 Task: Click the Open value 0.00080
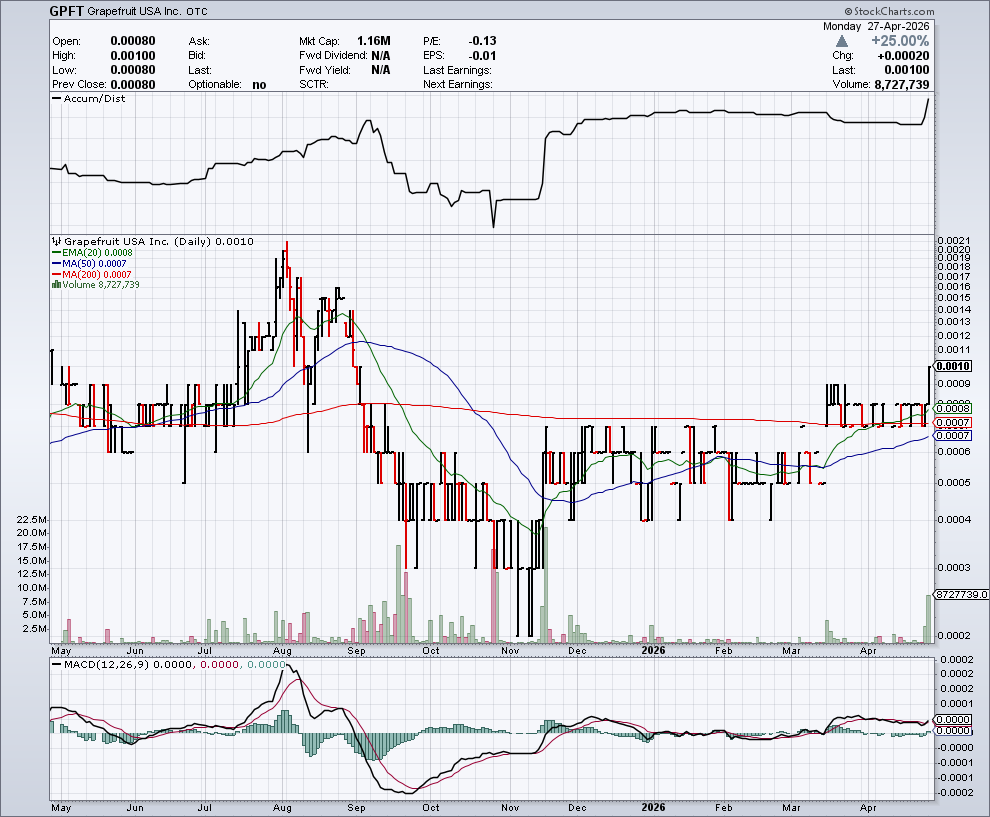coord(133,41)
